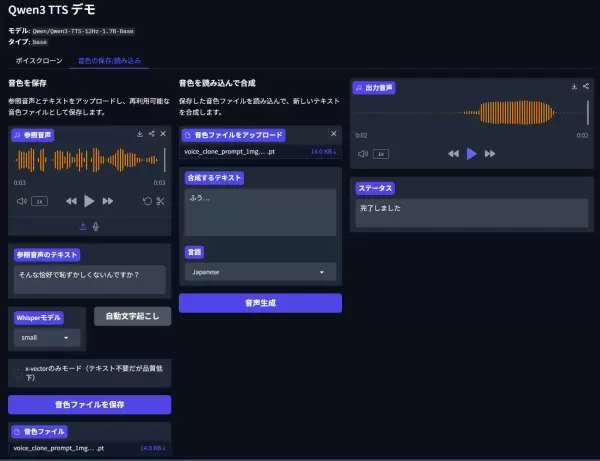The height and width of the screenshot is (461, 600).
Task: Undo edits on reference audio
Action: pyautogui.click(x=147, y=201)
